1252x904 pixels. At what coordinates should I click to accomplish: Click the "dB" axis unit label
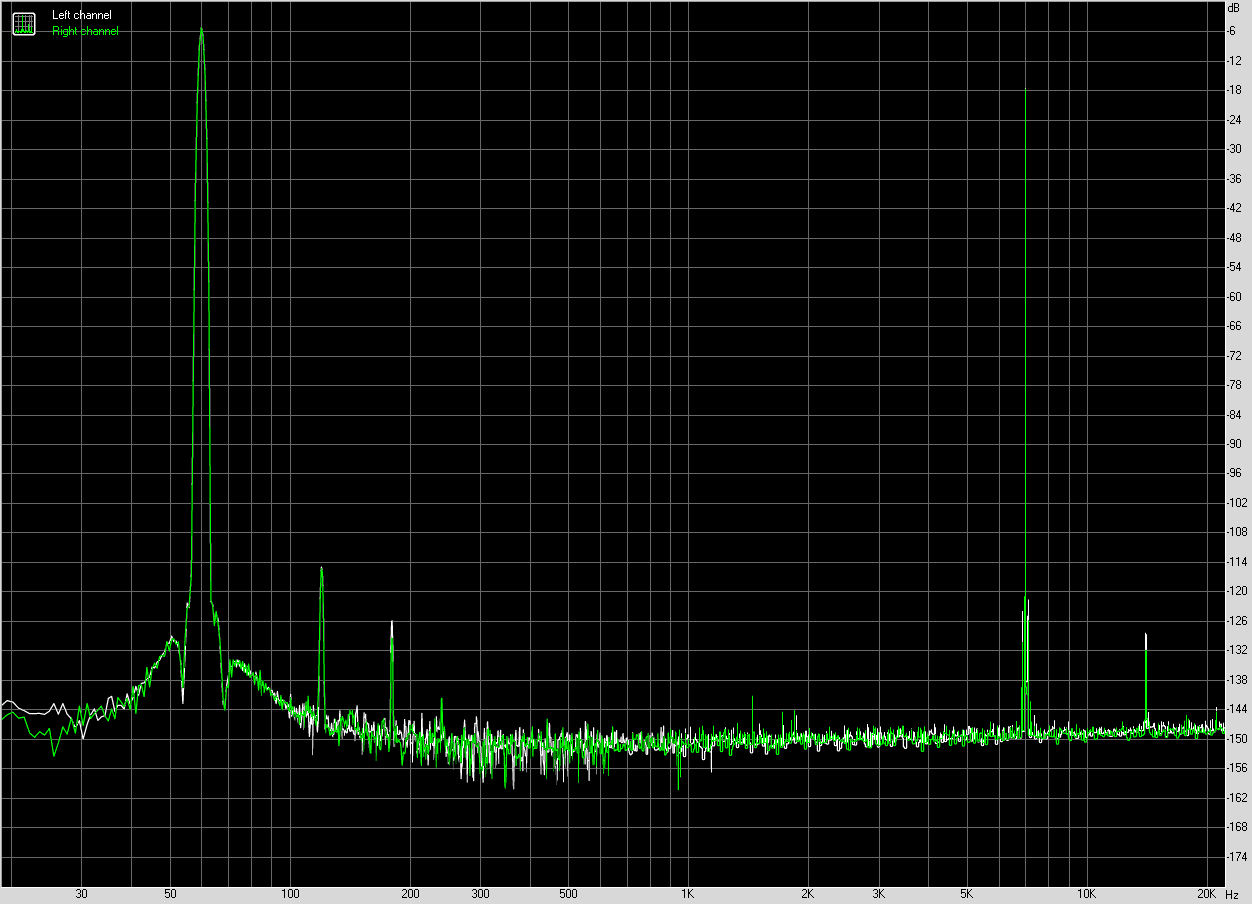(x=1233, y=8)
